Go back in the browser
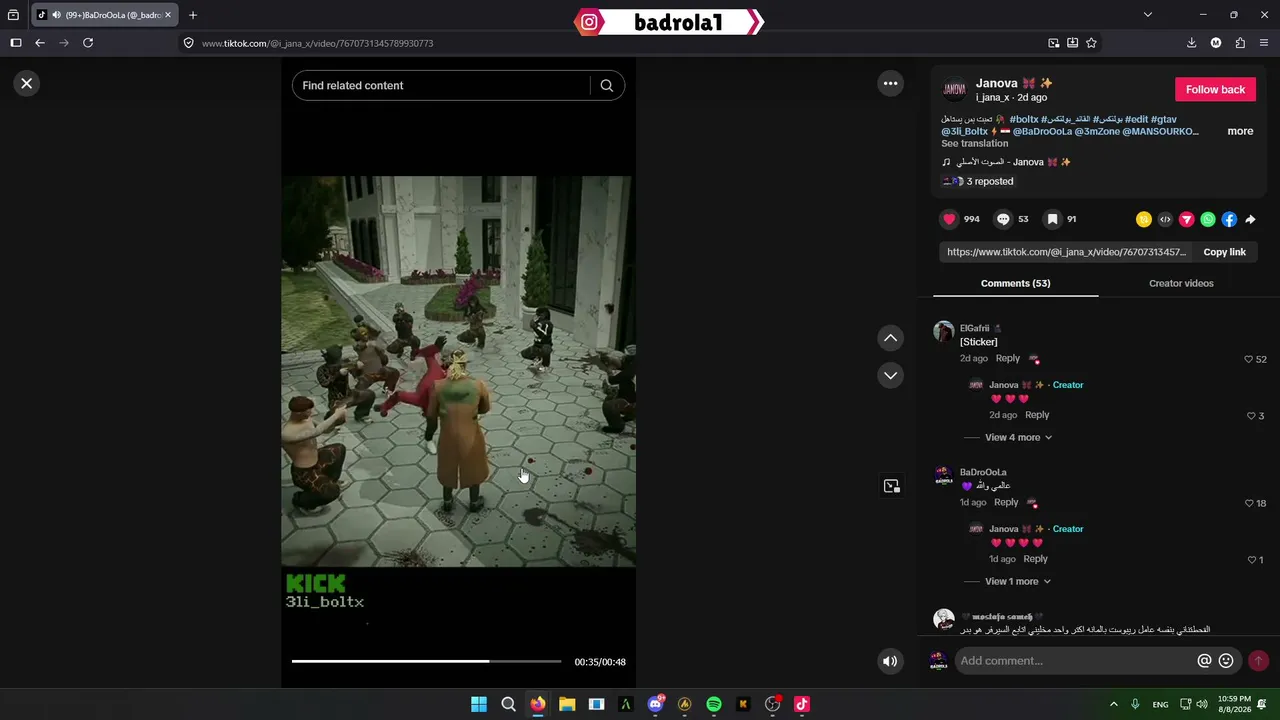Image resolution: width=1280 pixels, height=720 pixels. pos(39,43)
